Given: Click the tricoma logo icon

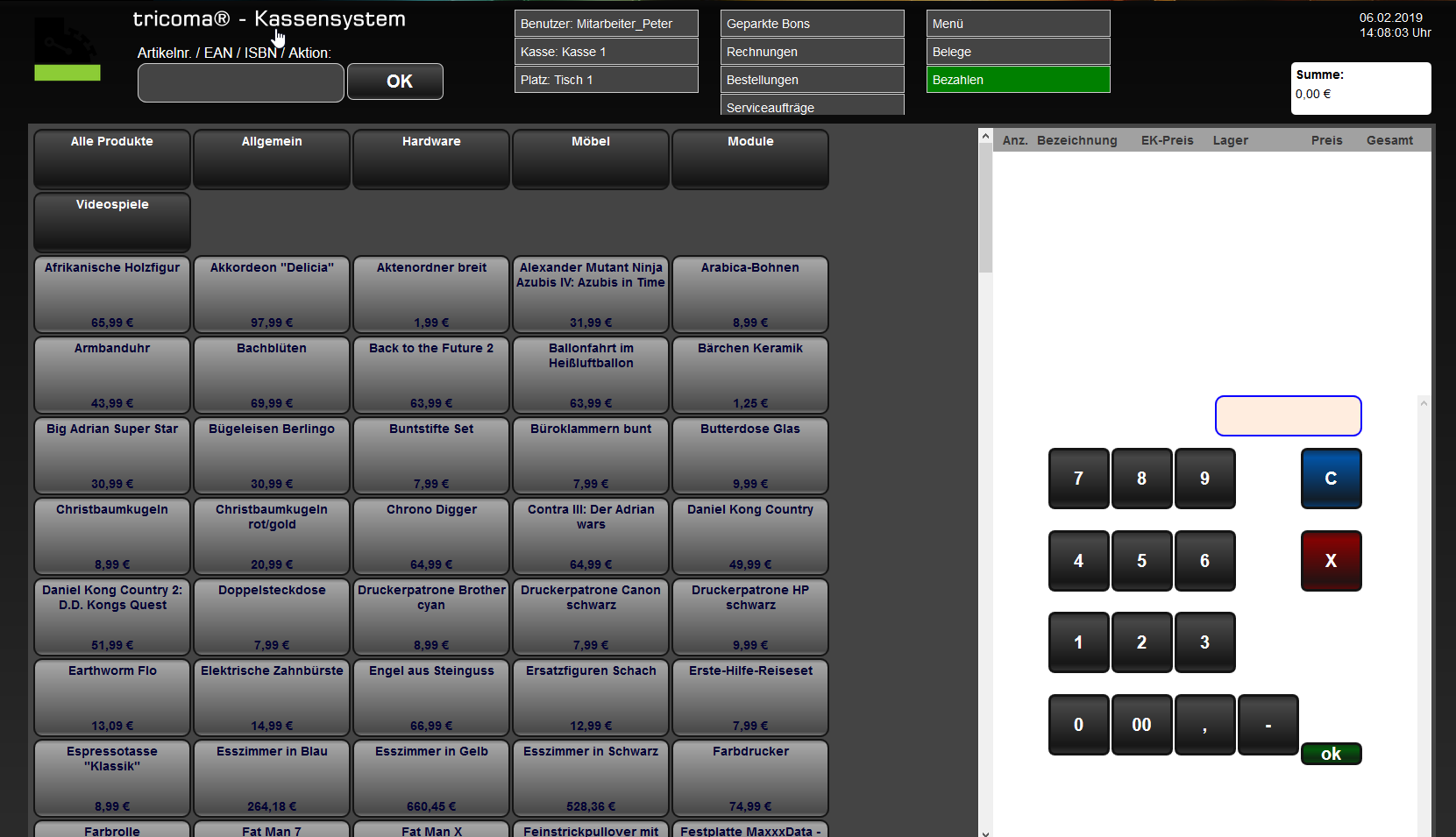Looking at the screenshot, I should point(67,50).
